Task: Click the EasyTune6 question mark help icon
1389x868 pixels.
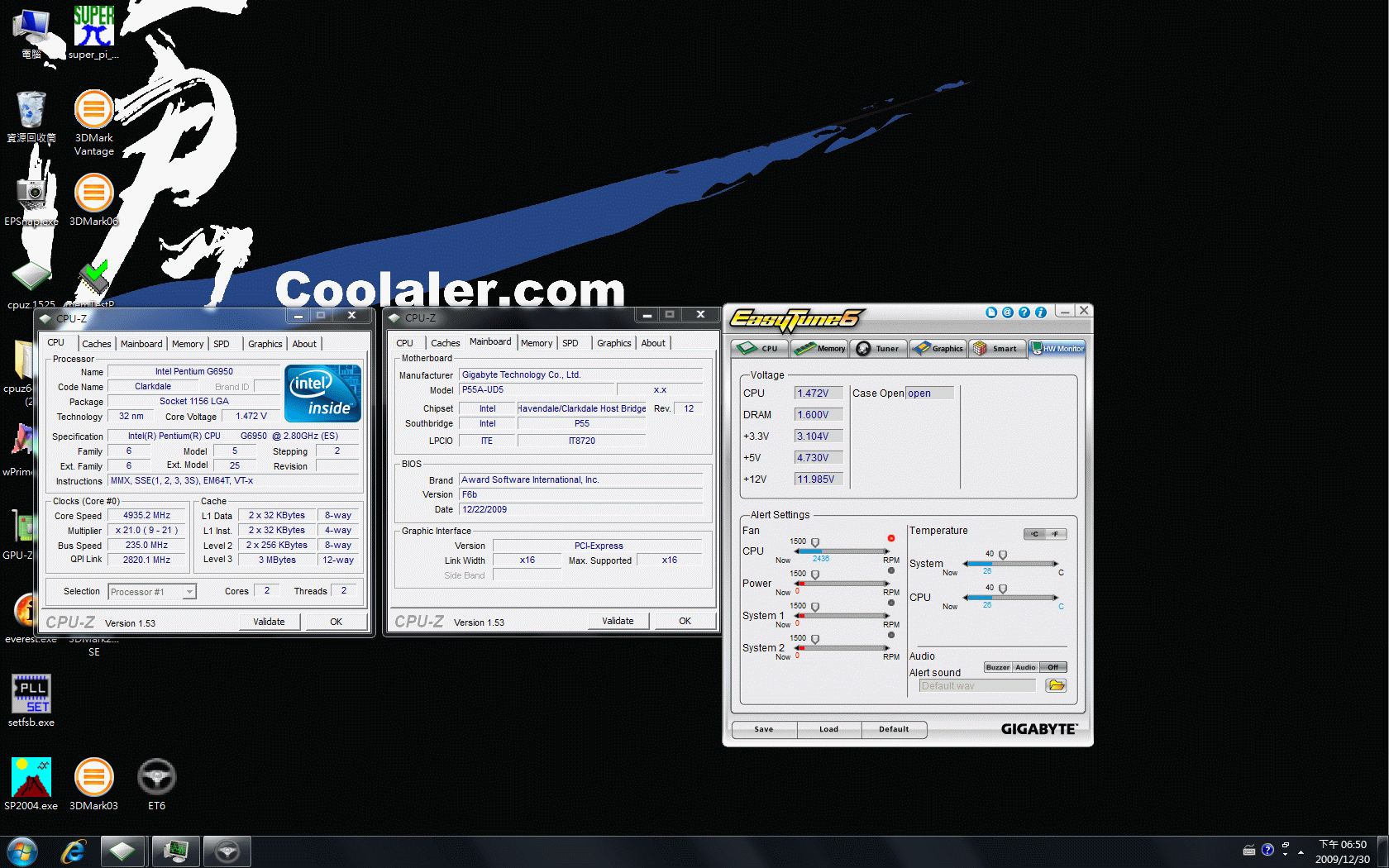Action: tap(1024, 312)
